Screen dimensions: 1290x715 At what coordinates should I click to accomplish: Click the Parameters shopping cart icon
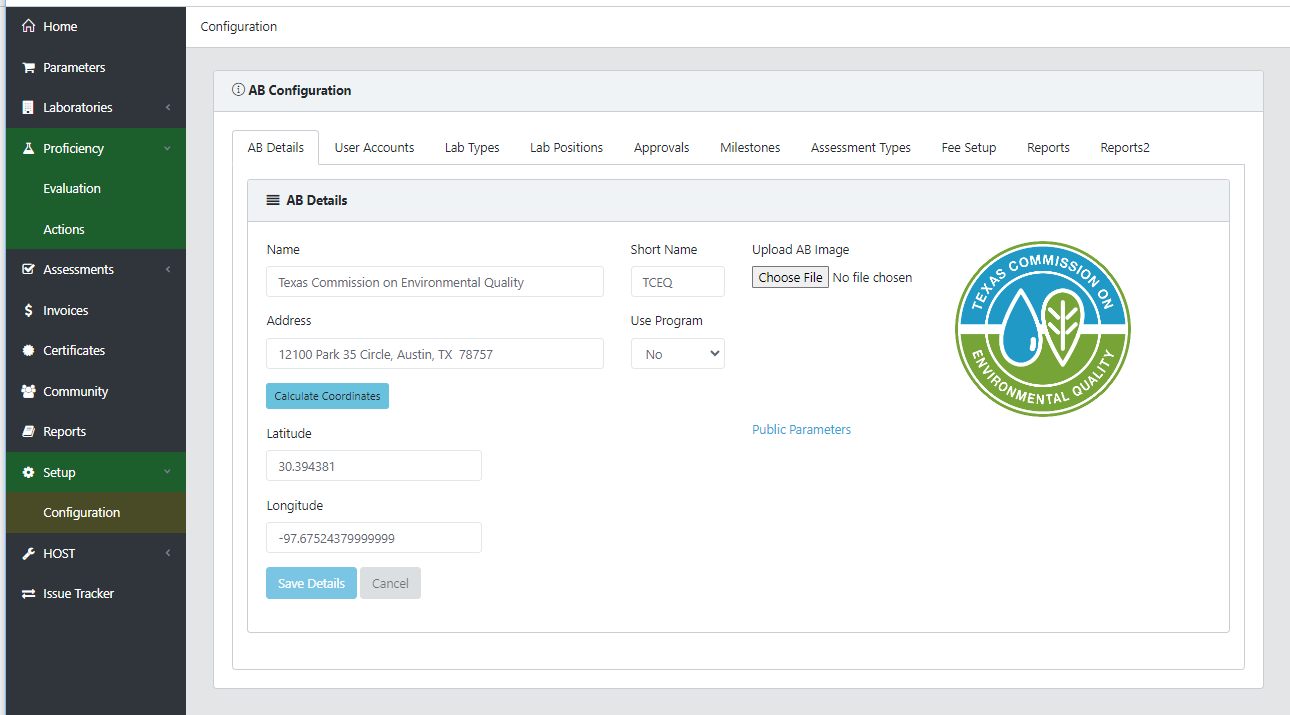28,68
